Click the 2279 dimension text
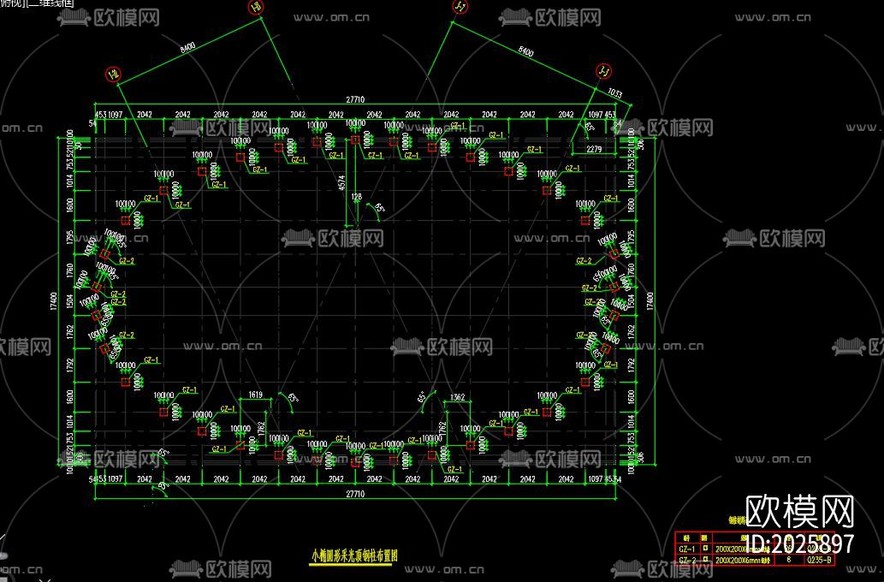 (x=594, y=149)
